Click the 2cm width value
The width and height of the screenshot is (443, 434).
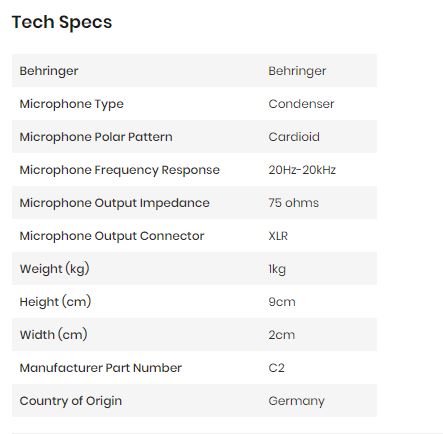tap(282, 335)
